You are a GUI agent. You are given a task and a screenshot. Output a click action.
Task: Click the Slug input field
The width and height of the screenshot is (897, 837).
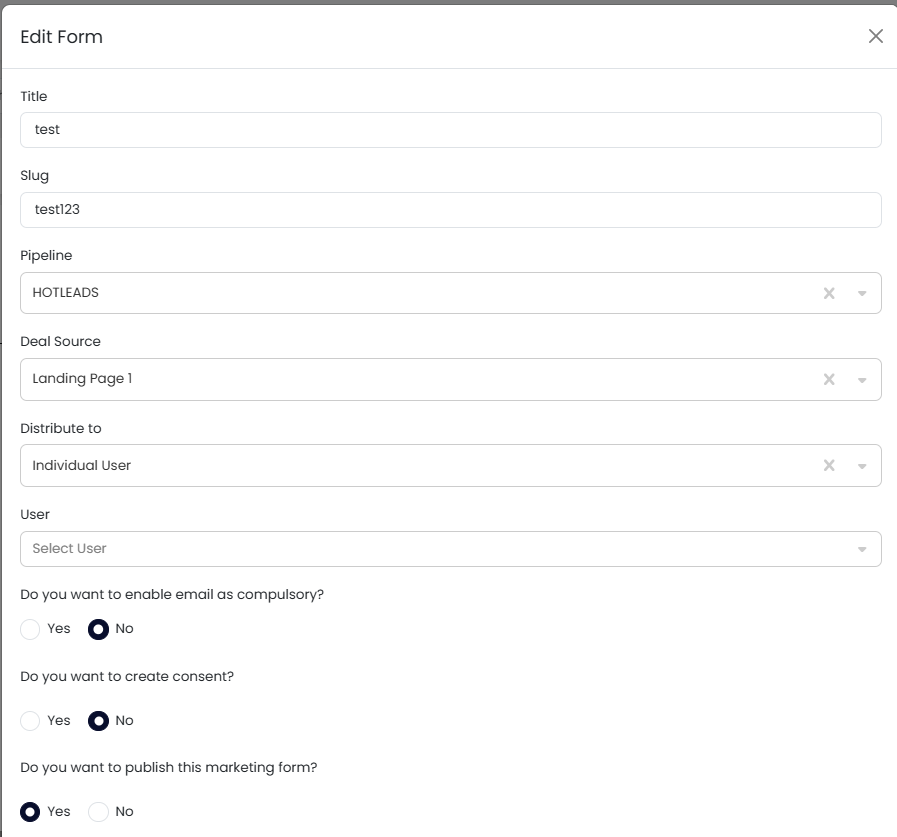[x=450, y=210]
